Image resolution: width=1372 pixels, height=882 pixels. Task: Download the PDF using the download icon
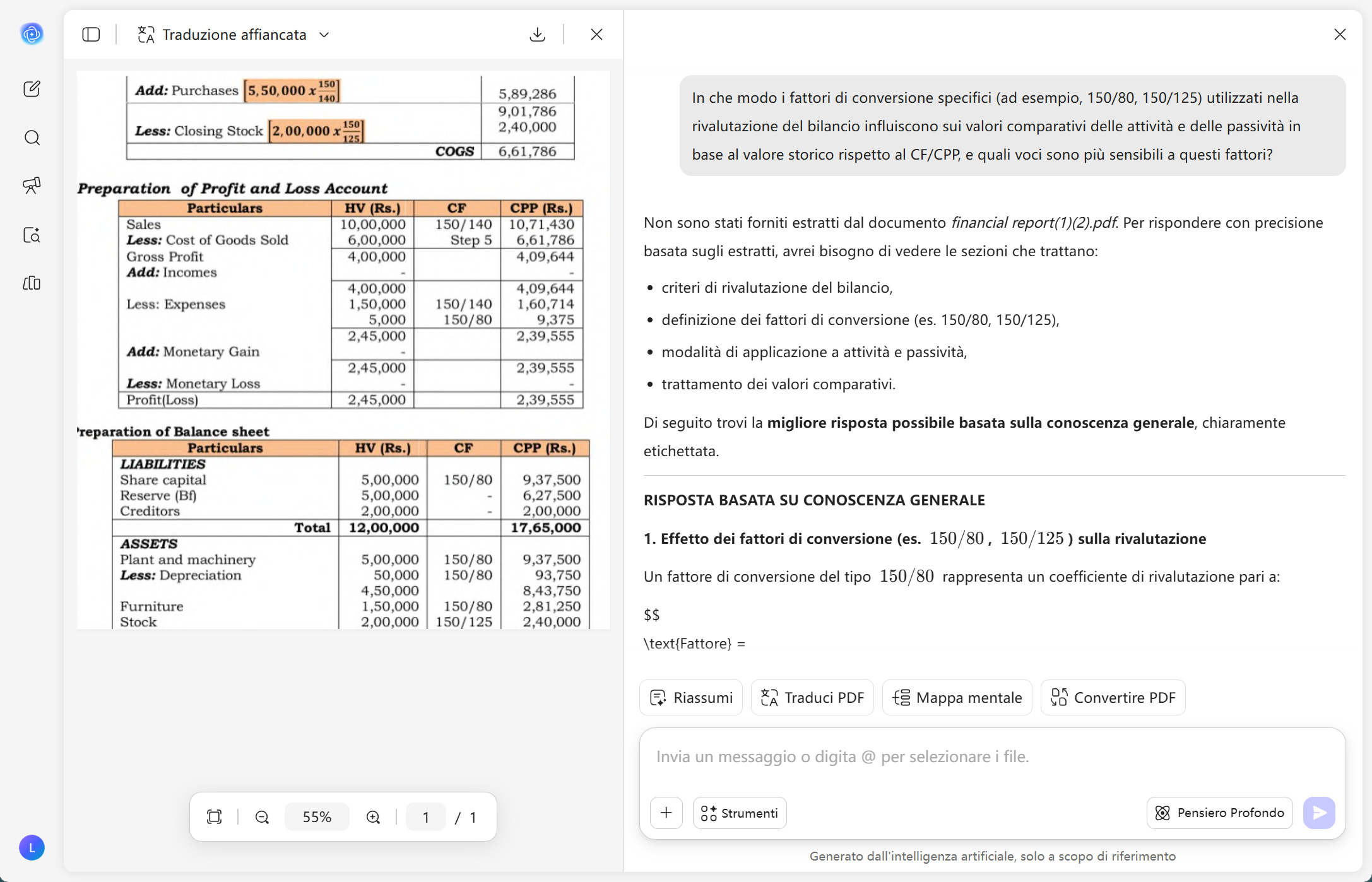click(x=537, y=34)
